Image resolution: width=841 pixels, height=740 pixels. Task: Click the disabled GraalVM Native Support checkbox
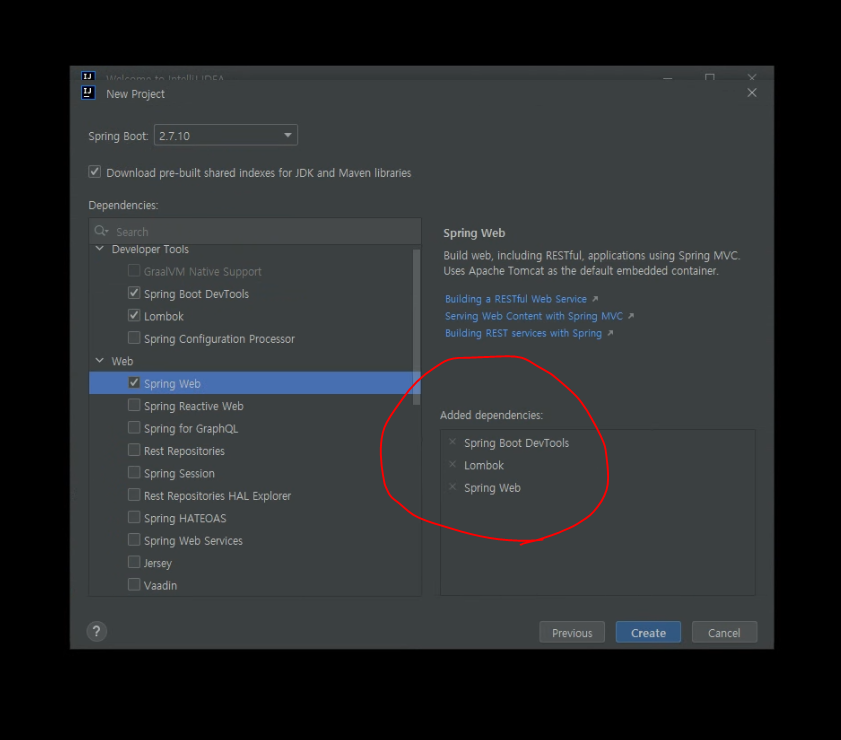[x=134, y=271]
